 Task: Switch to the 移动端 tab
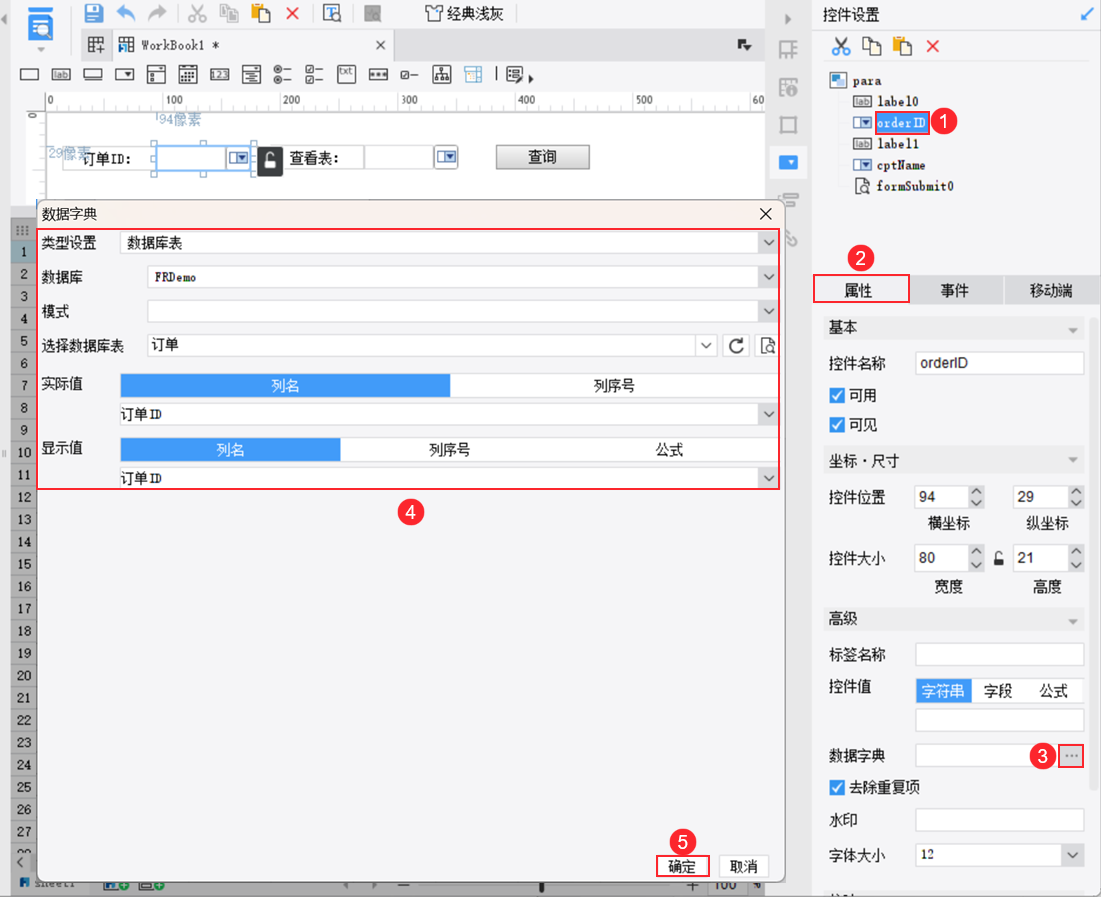tap(1051, 290)
